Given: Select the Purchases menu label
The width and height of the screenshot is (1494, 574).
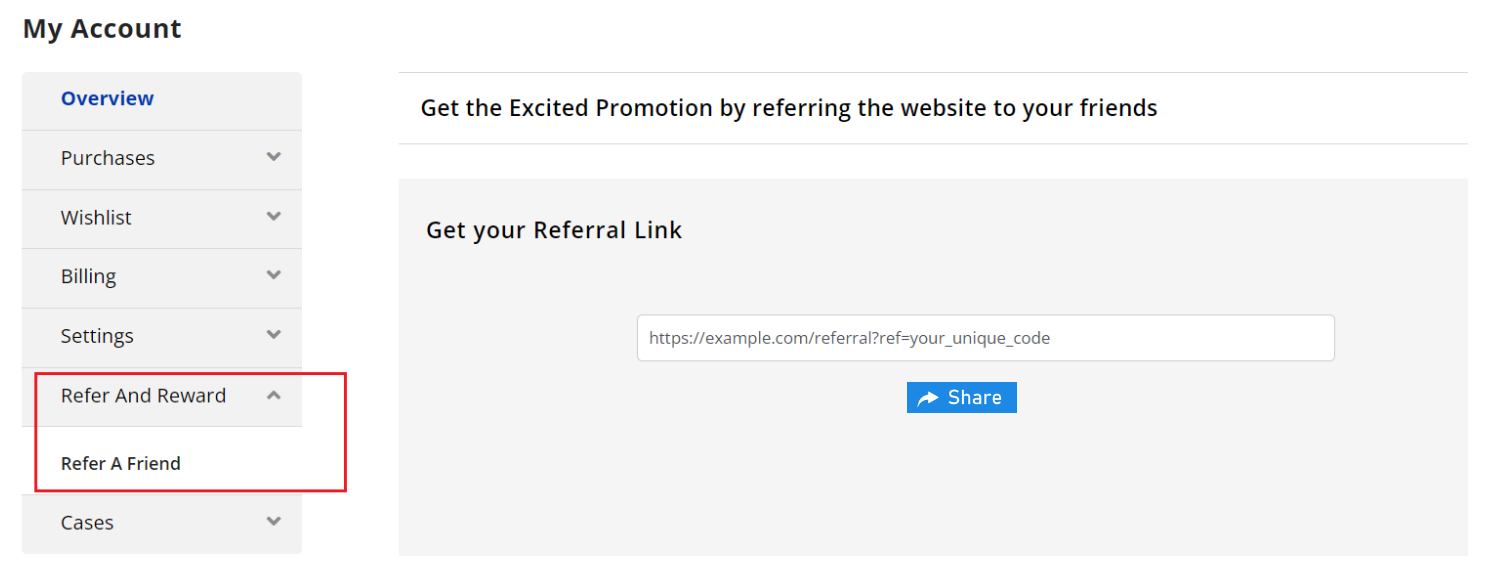Looking at the screenshot, I should (x=108, y=158).
